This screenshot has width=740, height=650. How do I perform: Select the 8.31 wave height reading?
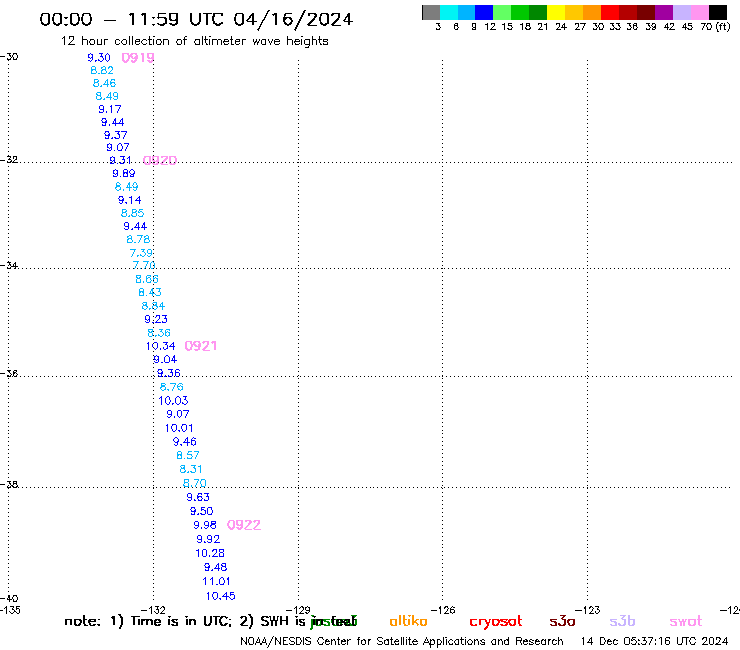pos(191,469)
